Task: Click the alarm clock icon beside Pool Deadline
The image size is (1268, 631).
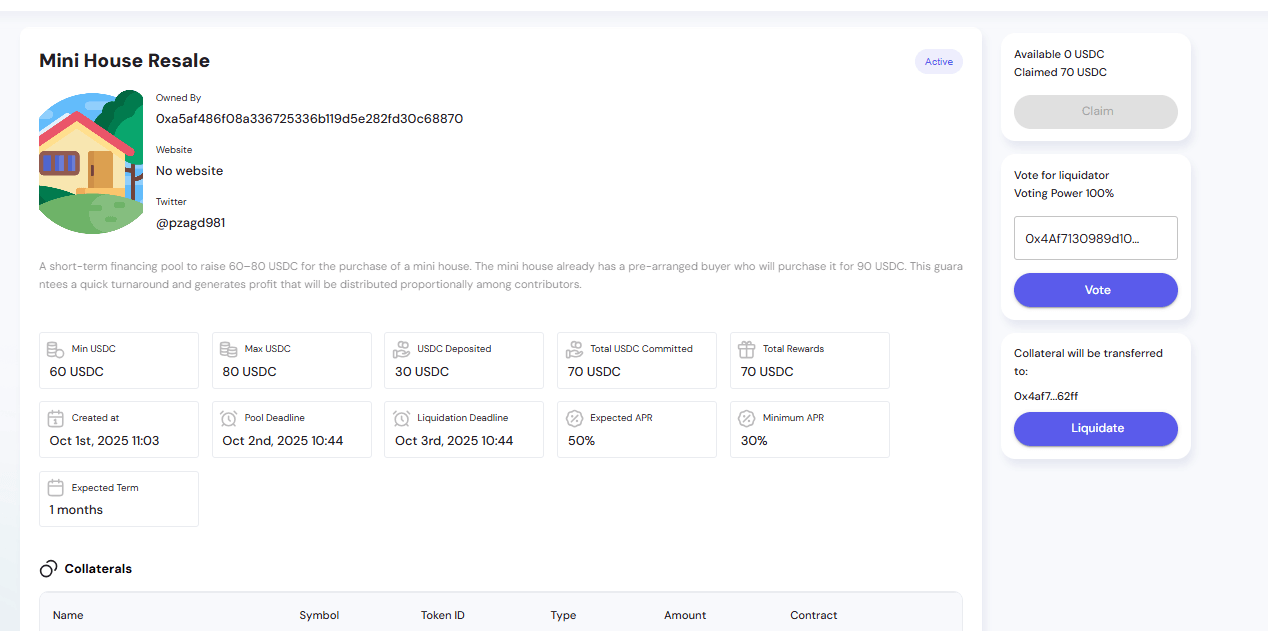Action: click(x=229, y=418)
